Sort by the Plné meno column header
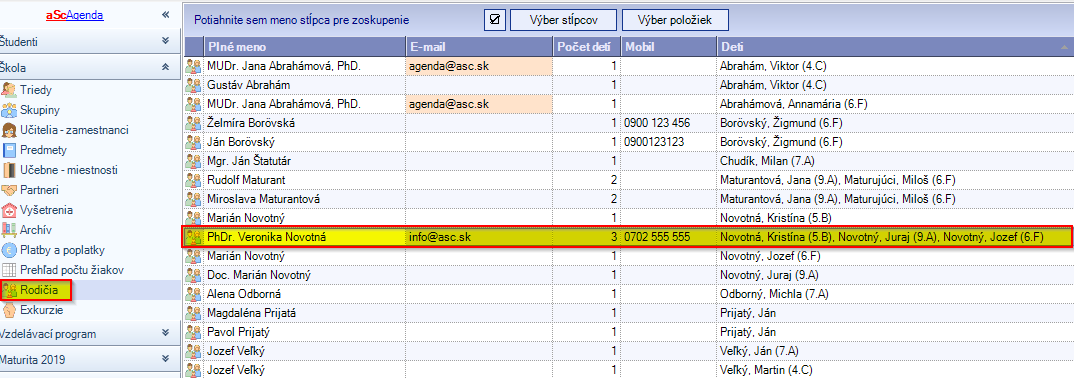1074x378 pixels. coord(305,47)
